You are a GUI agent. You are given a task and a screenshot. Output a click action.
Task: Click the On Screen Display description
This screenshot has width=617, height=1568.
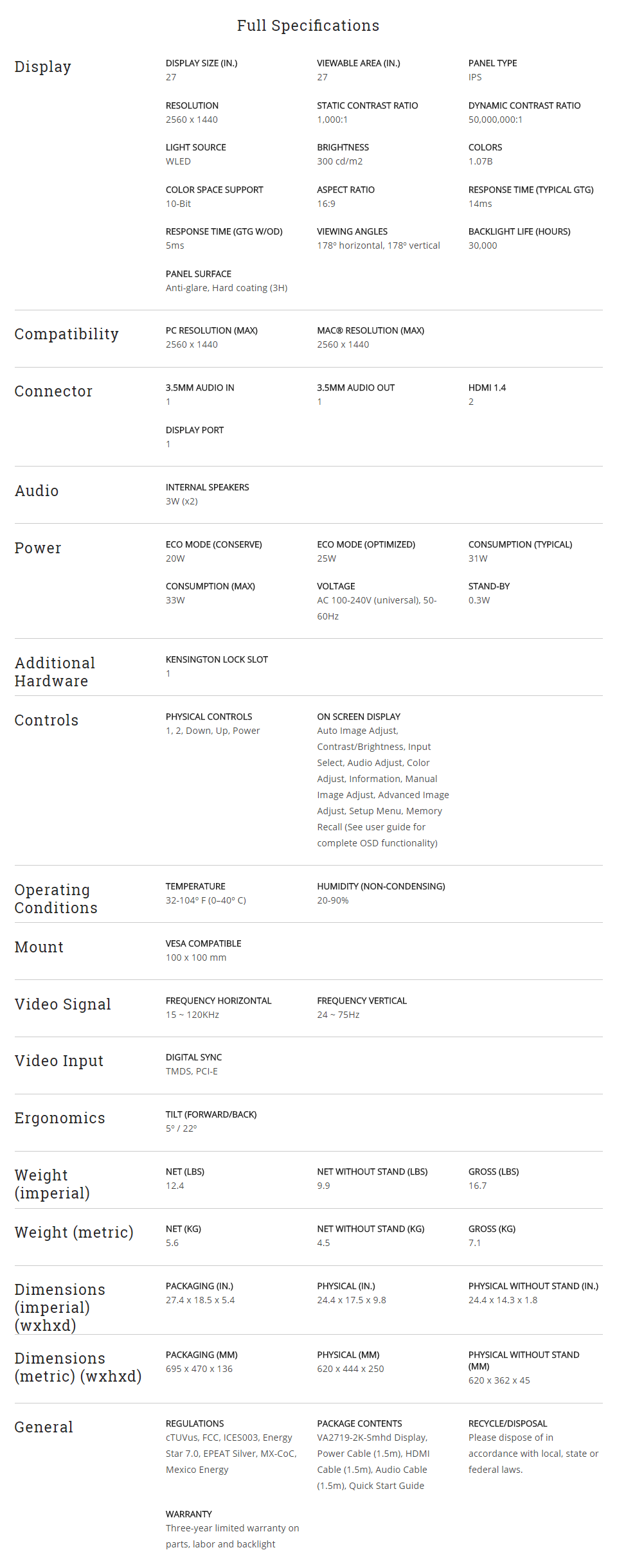pos(383,787)
